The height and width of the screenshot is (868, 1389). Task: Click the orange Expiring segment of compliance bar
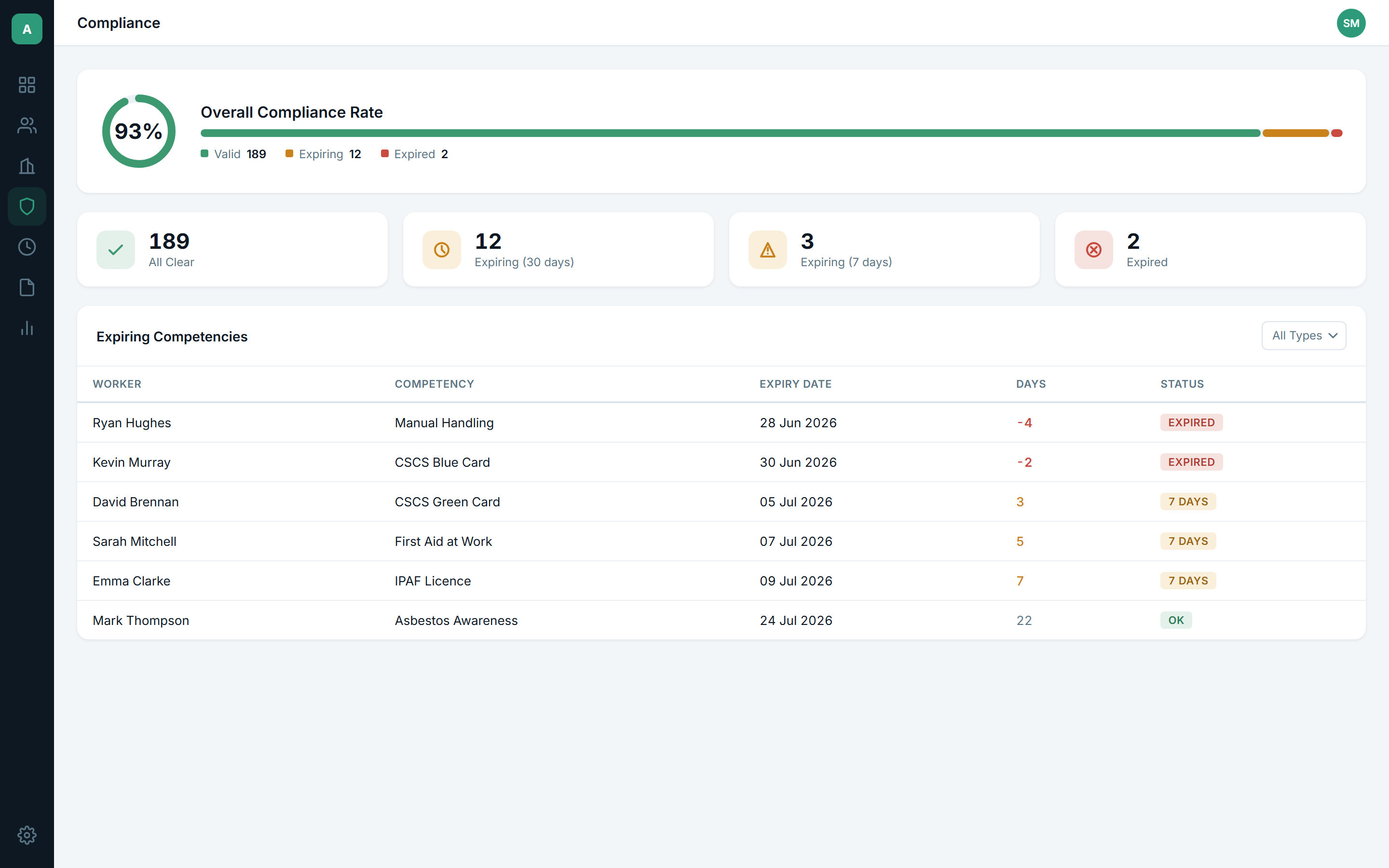pyautogui.click(x=1295, y=133)
